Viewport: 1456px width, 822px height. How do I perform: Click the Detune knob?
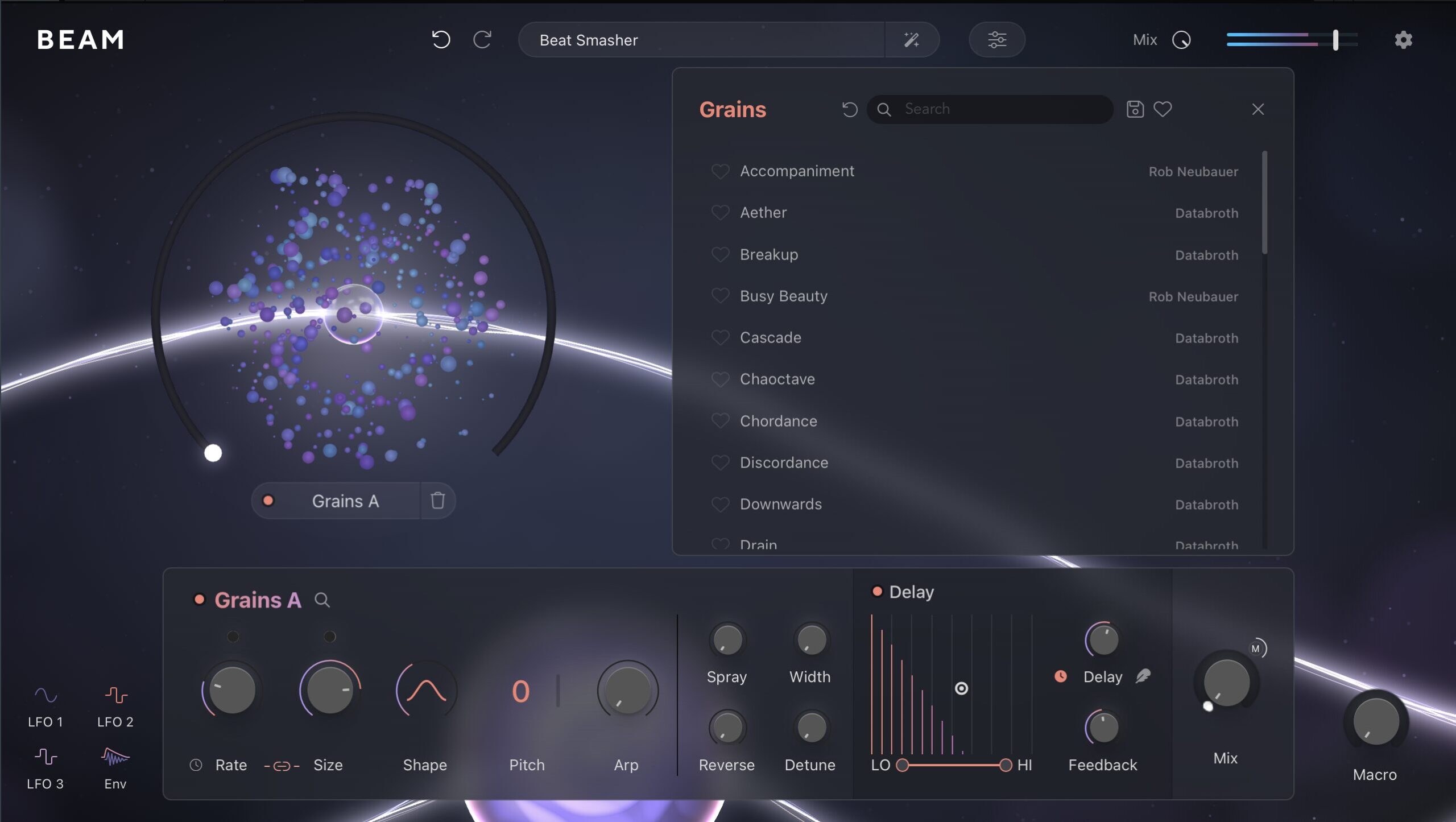[812, 728]
